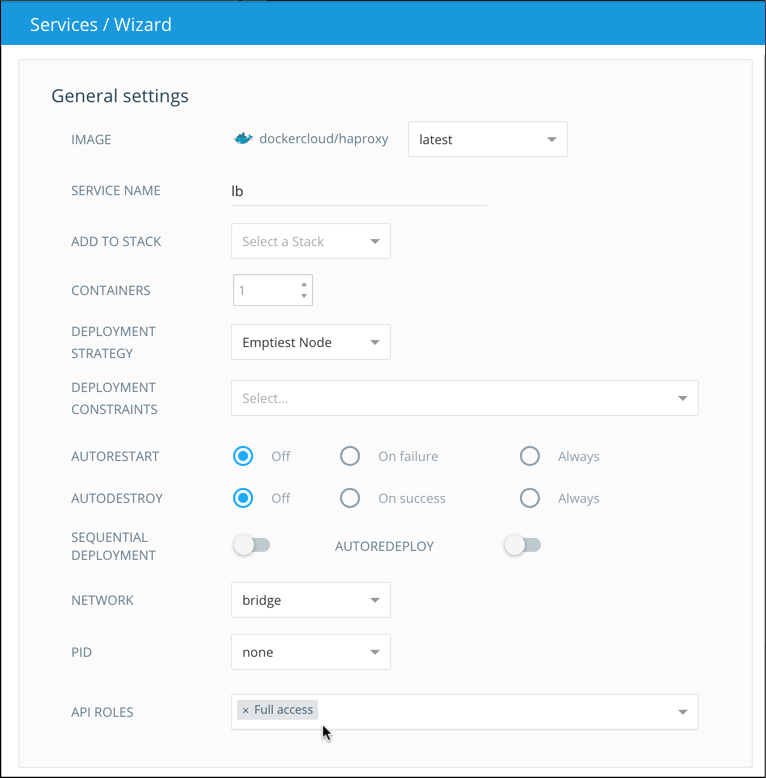Expand the Emptiest Node deployment strategy dropdown

click(310, 342)
